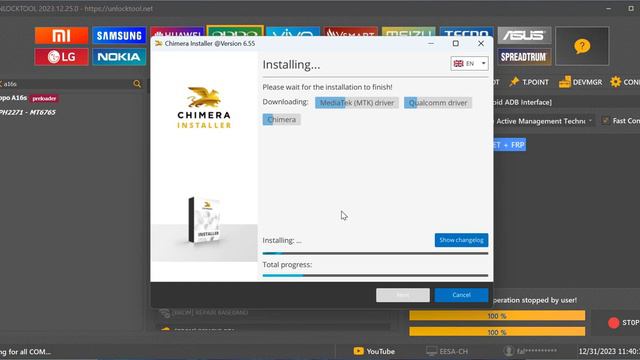640x360 pixels.
Task: Select the Vivo brand logo in UnlockTool
Action: (x=293, y=32)
